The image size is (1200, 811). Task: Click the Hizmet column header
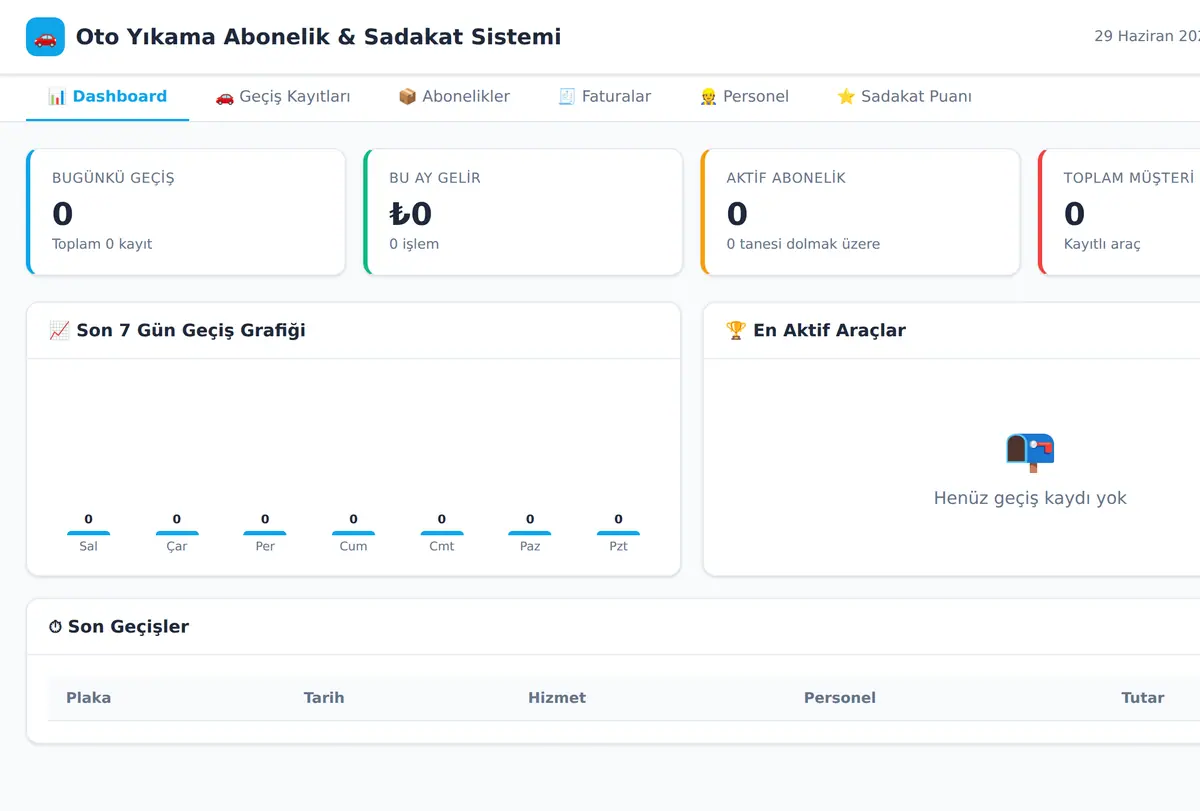tap(557, 698)
